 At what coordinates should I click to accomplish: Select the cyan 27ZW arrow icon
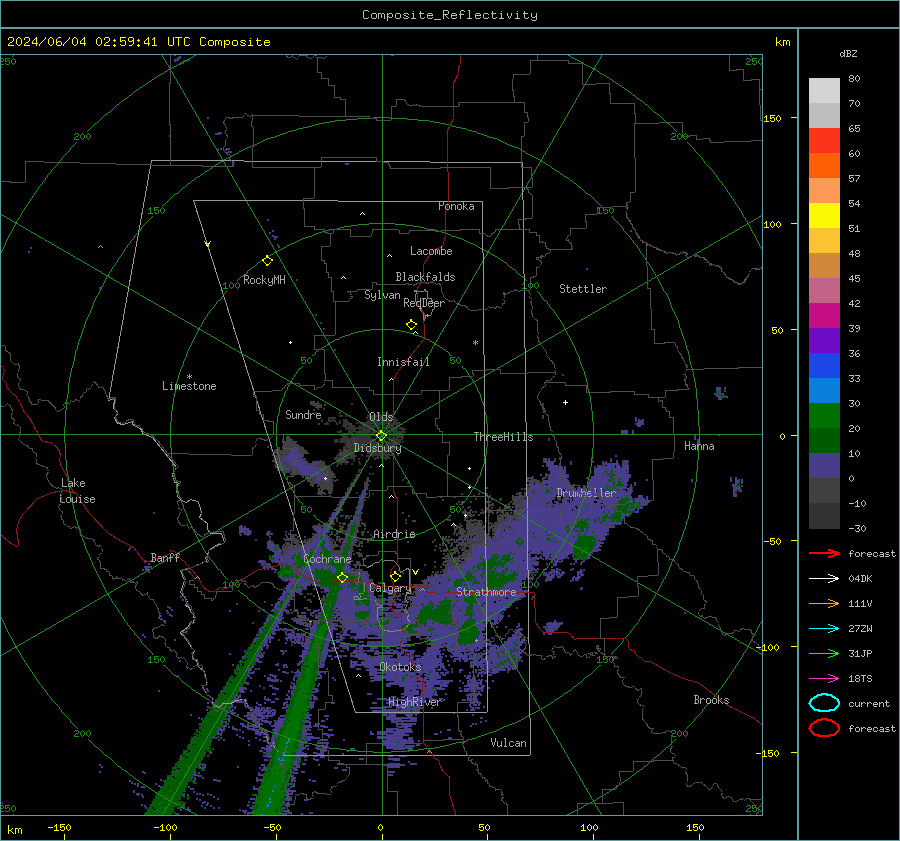coord(824,629)
